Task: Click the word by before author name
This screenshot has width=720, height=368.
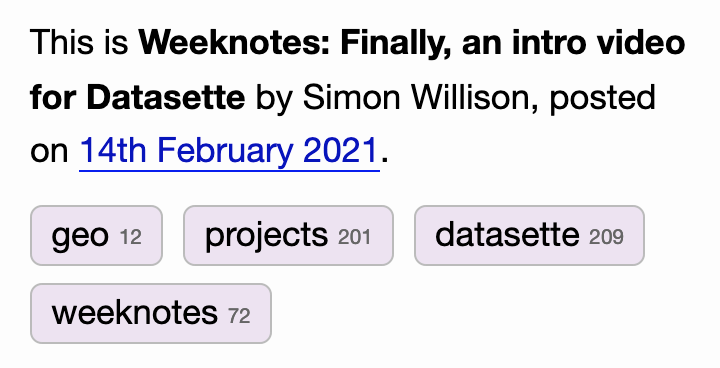Action: tap(274, 98)
